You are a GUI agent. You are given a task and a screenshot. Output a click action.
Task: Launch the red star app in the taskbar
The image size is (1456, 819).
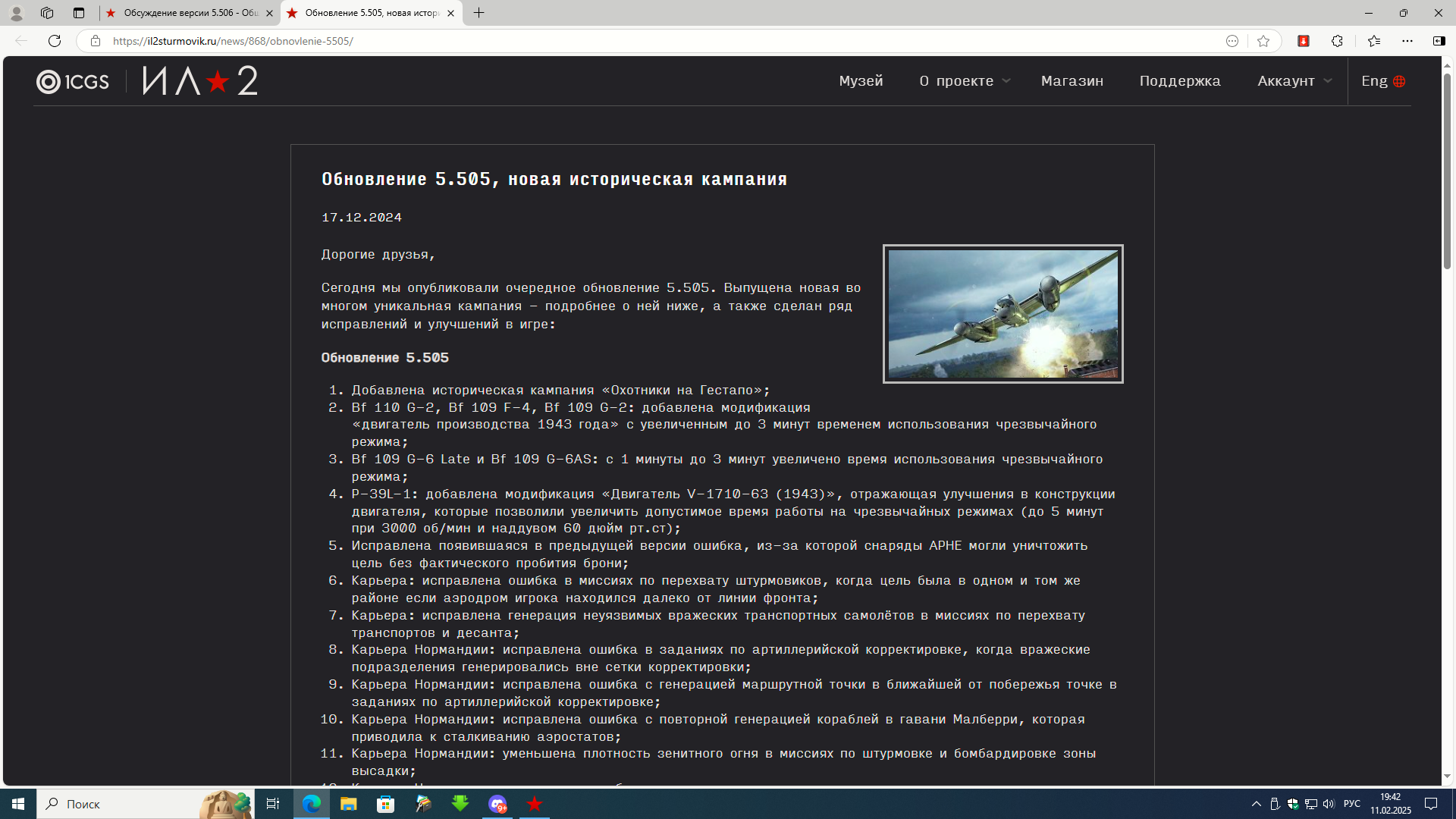click(x=535, y=804)
